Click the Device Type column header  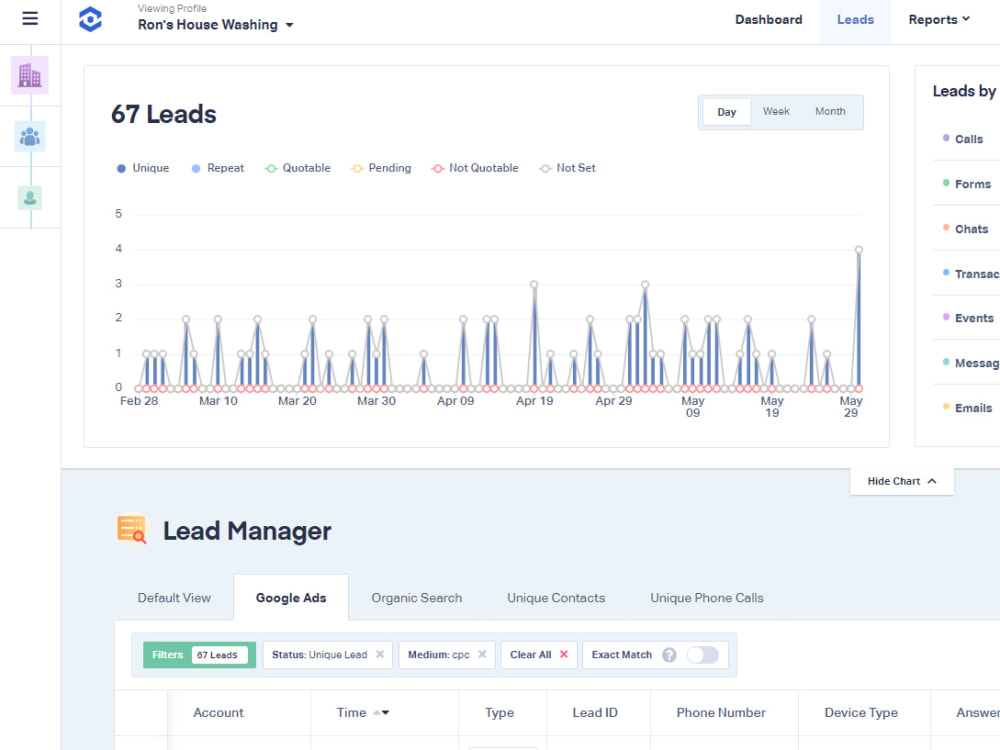click(x=861, y=713)
